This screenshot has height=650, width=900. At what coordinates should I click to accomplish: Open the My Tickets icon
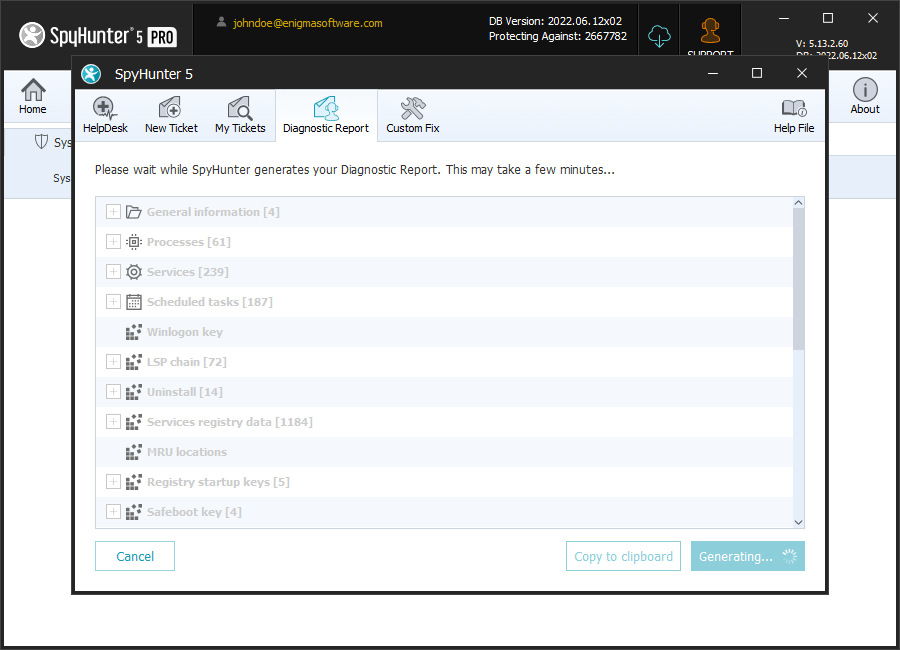pos(240,108)
